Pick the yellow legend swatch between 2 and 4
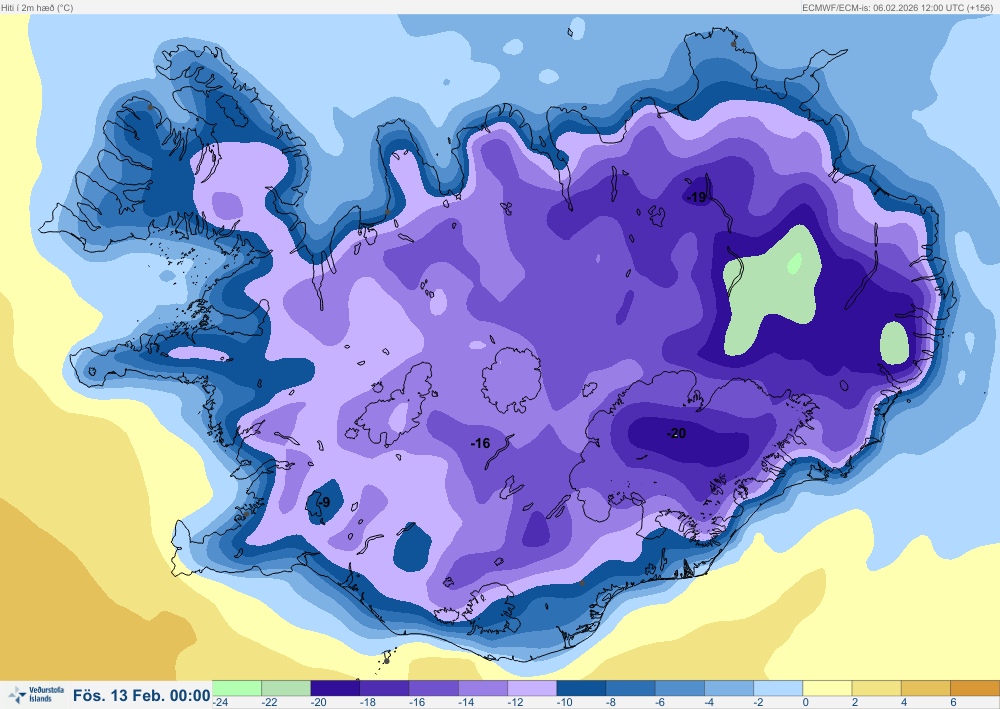 pos(877,688)
